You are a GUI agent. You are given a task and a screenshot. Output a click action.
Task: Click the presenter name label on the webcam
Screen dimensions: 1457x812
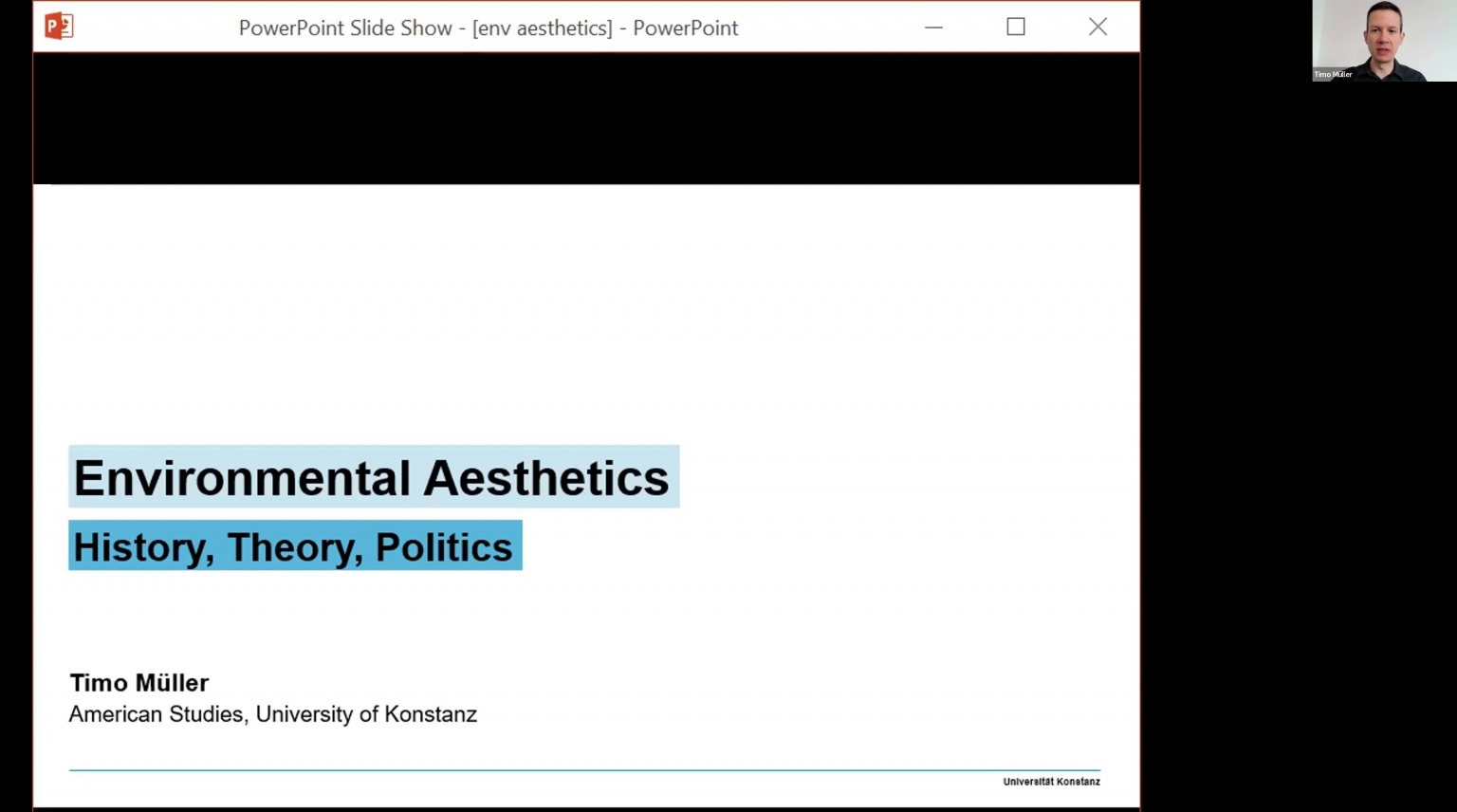coord(1333,74)
